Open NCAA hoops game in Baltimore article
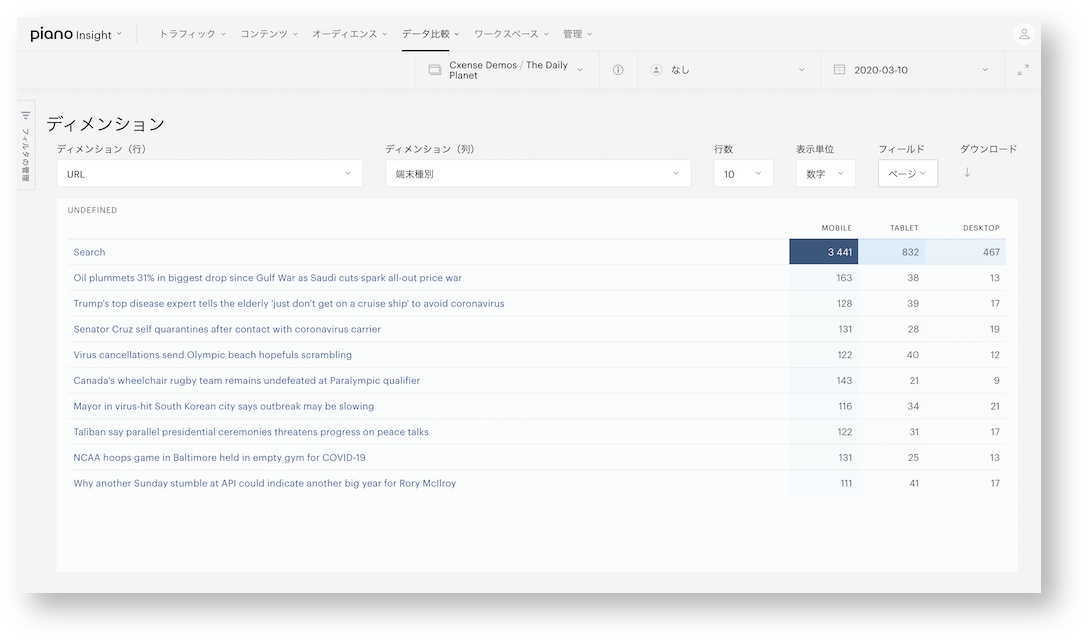The height and width of the screenshot is (641, 1089). pyautogui.click(x=219, y=458)
